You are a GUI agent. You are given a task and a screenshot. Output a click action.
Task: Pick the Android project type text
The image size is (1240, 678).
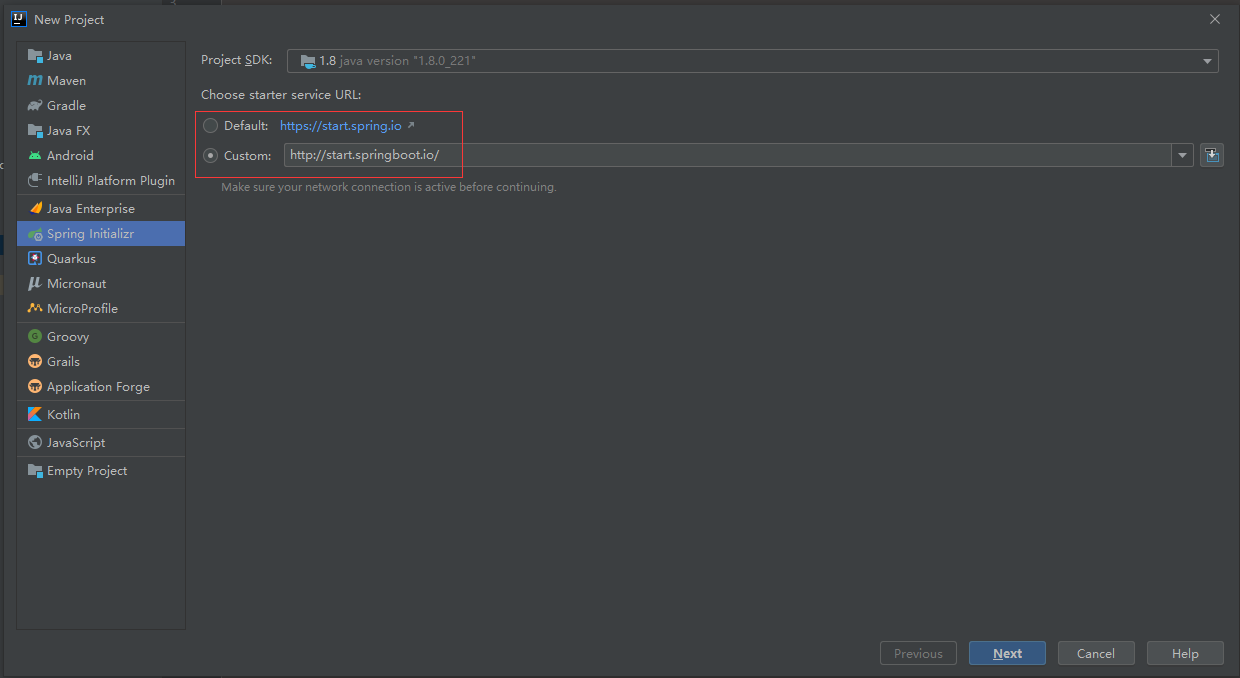click(x=70, y=156)
